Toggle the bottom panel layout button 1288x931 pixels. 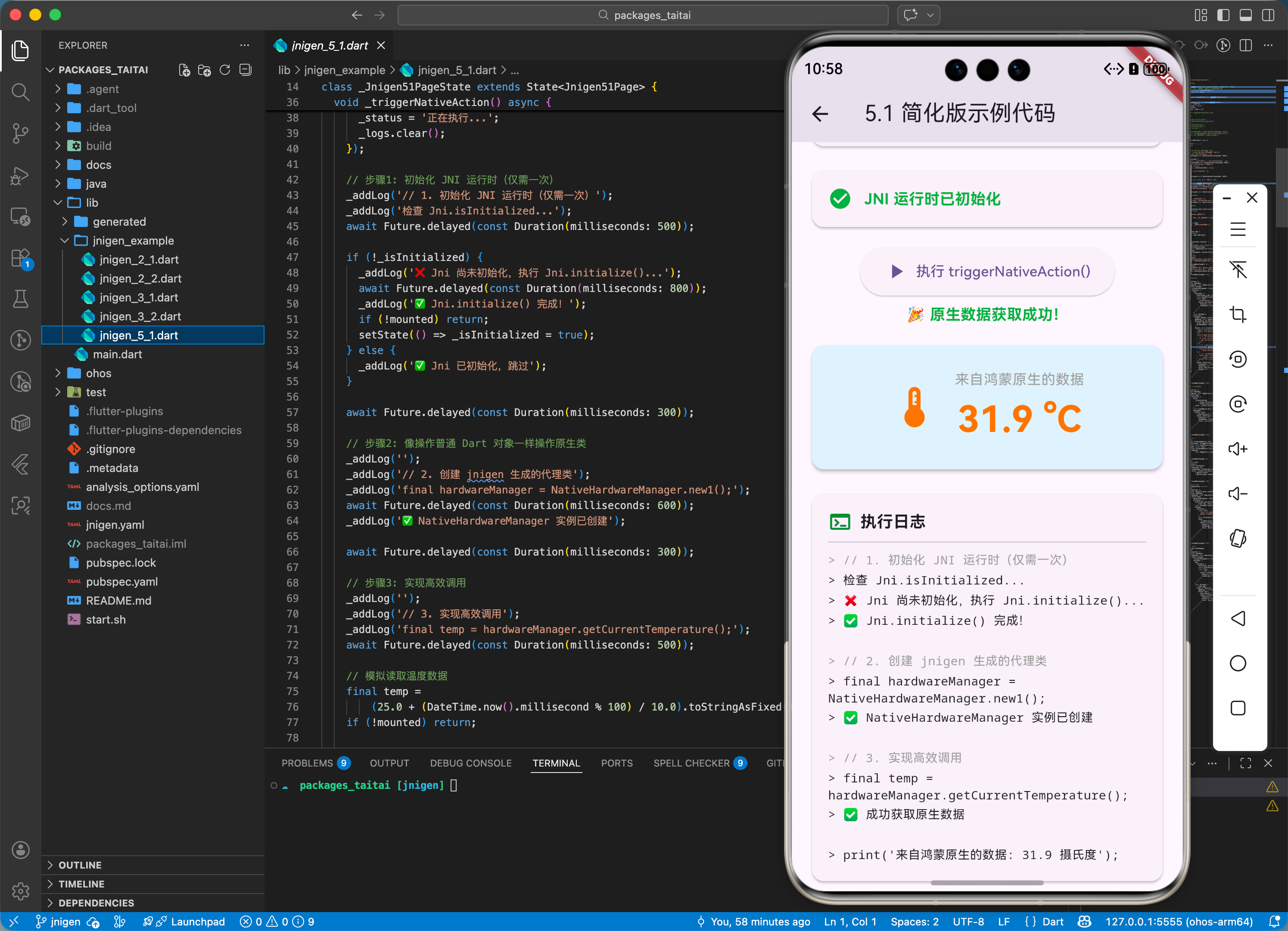[x=1245, y=16]
